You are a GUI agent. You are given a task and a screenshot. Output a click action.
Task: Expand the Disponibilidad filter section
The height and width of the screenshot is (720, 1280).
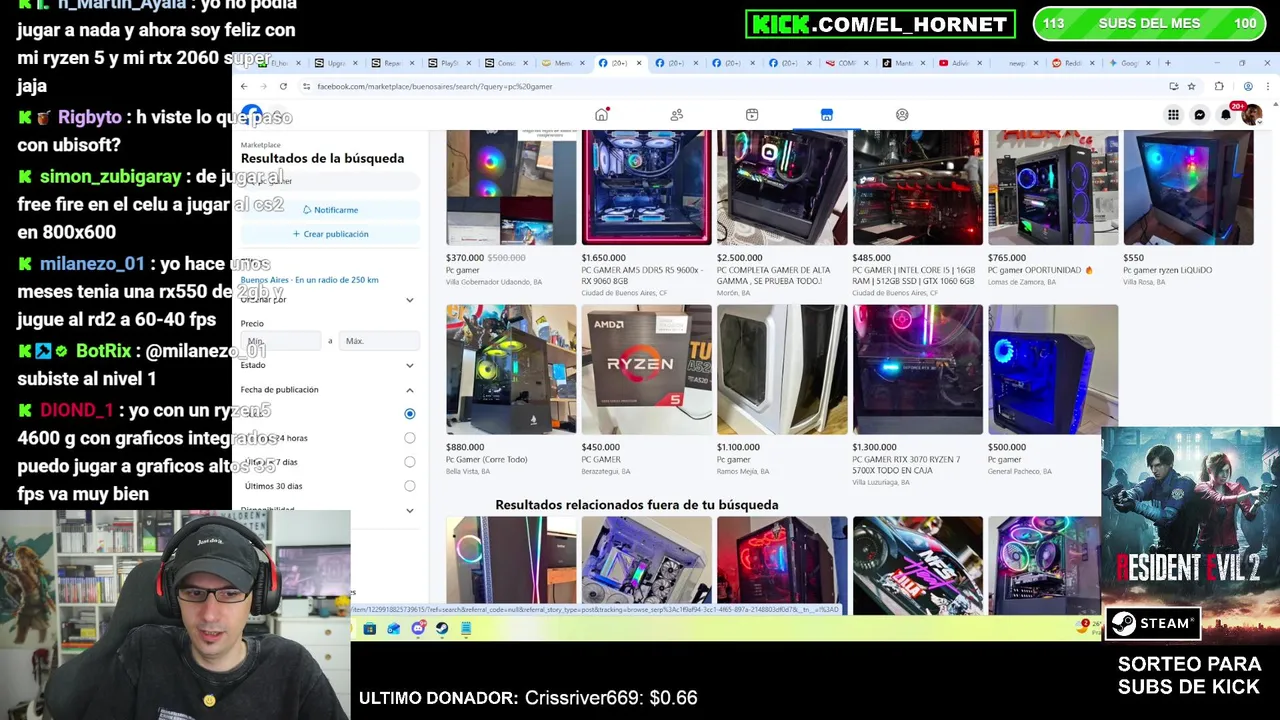[x=409, y=510]
